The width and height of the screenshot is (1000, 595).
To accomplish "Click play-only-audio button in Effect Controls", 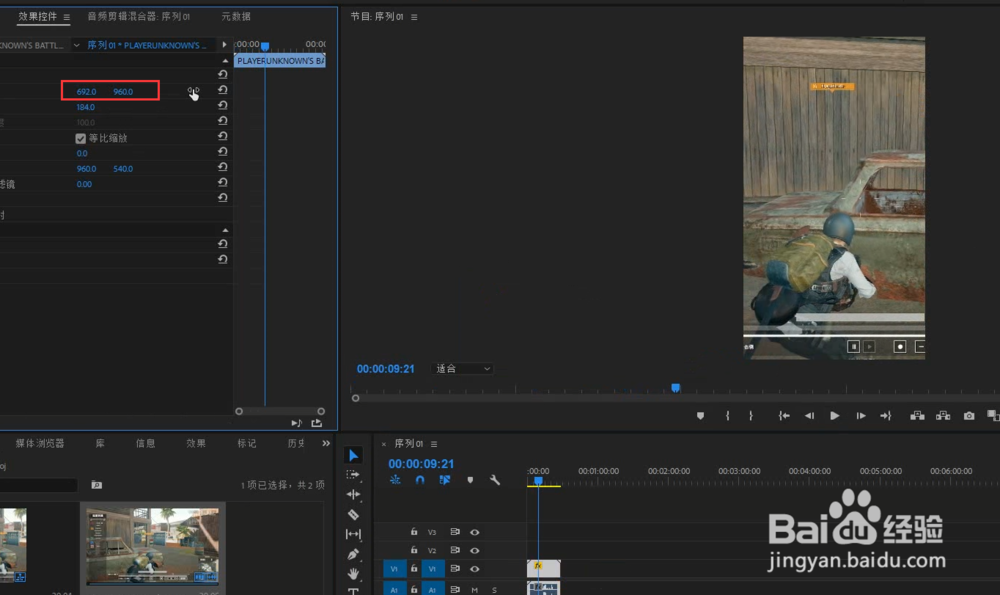I will click(297, 423).
